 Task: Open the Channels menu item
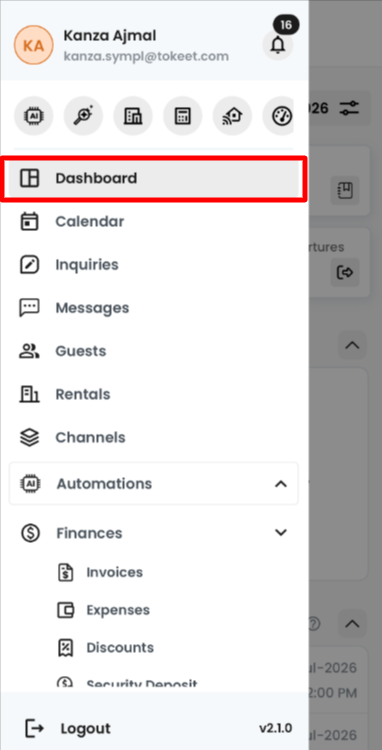click(x=154, y=437)
